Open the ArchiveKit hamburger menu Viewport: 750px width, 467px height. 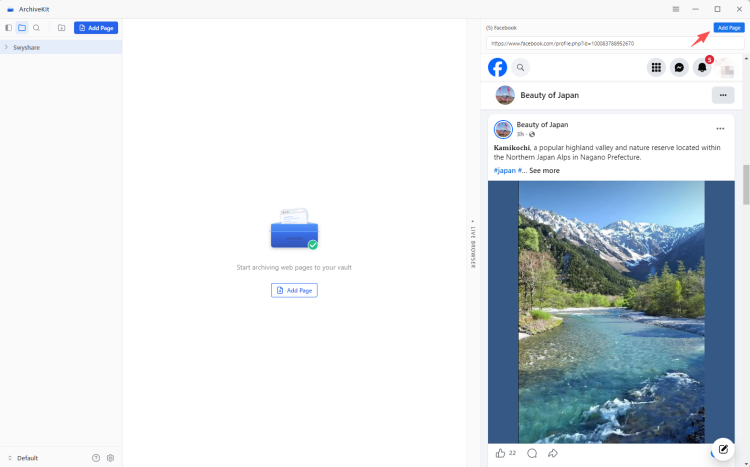[x=676, y=9]
